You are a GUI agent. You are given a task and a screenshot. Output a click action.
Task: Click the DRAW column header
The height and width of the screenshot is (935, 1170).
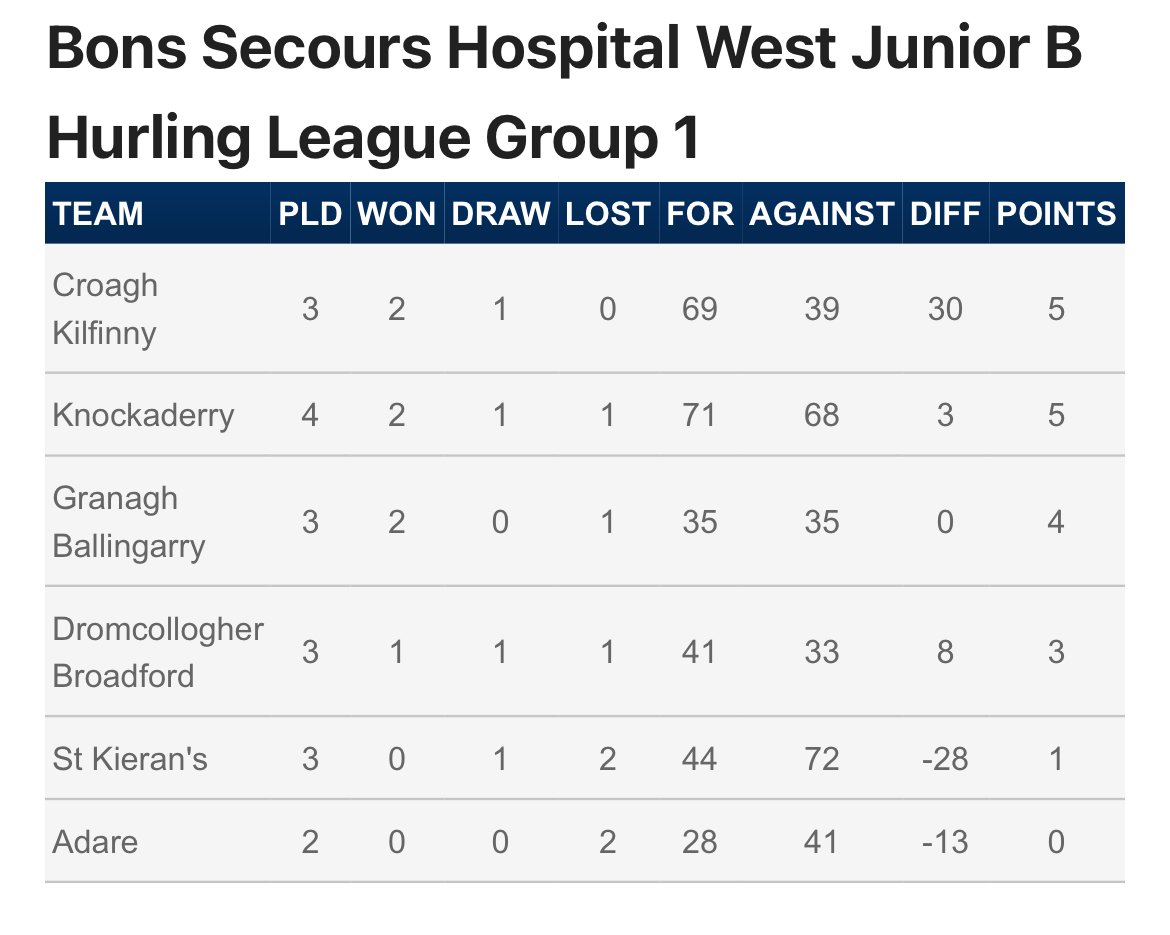click(x=501, y=213)
